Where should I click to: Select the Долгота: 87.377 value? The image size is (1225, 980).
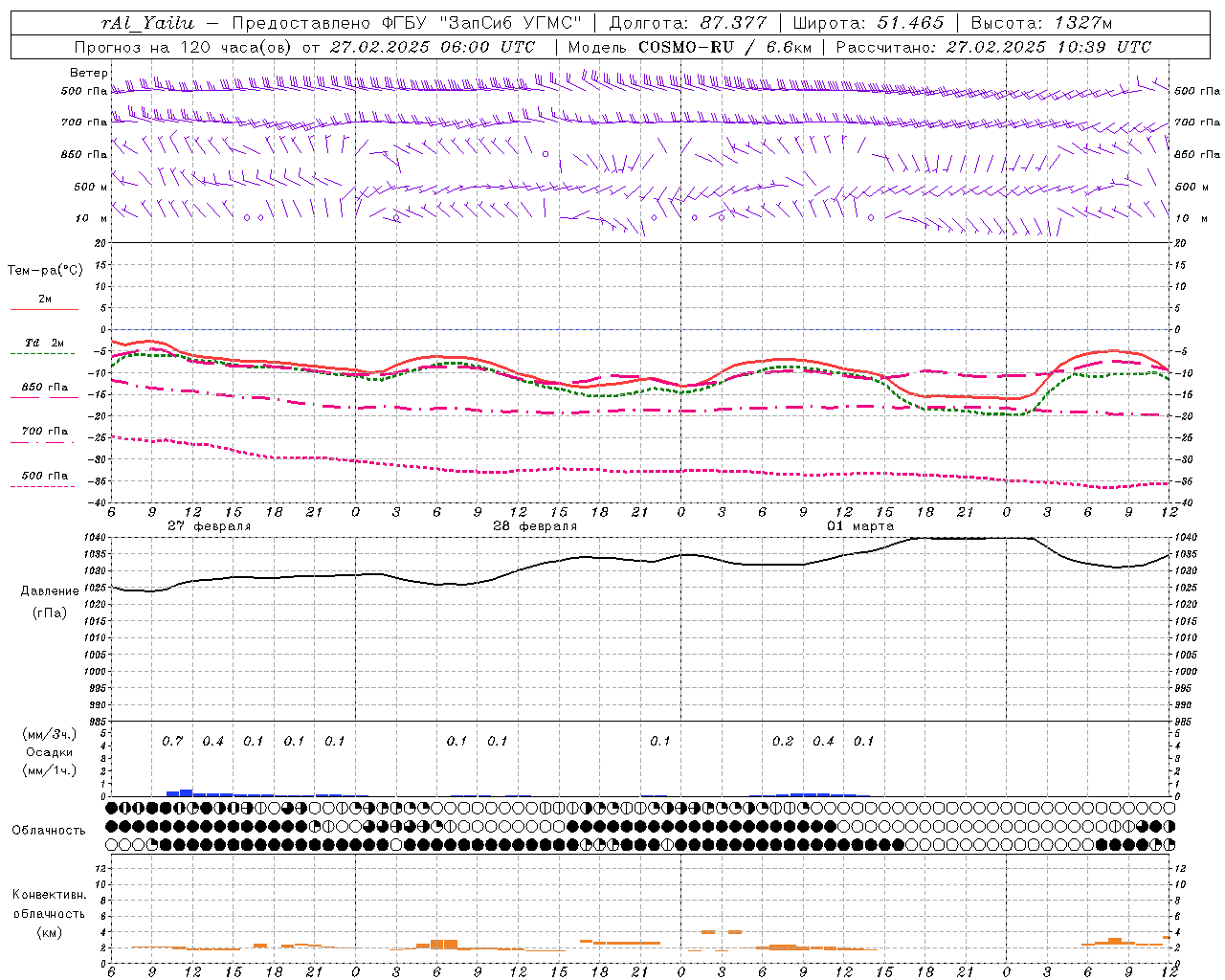[687, 23]
